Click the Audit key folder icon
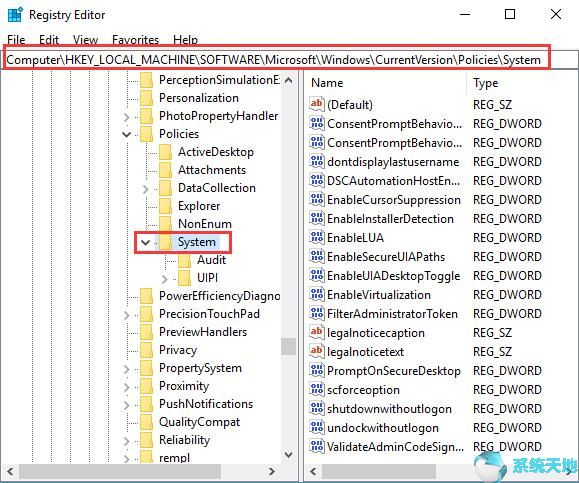This screenshot has width=579, height=483. [x=184, y=260]
